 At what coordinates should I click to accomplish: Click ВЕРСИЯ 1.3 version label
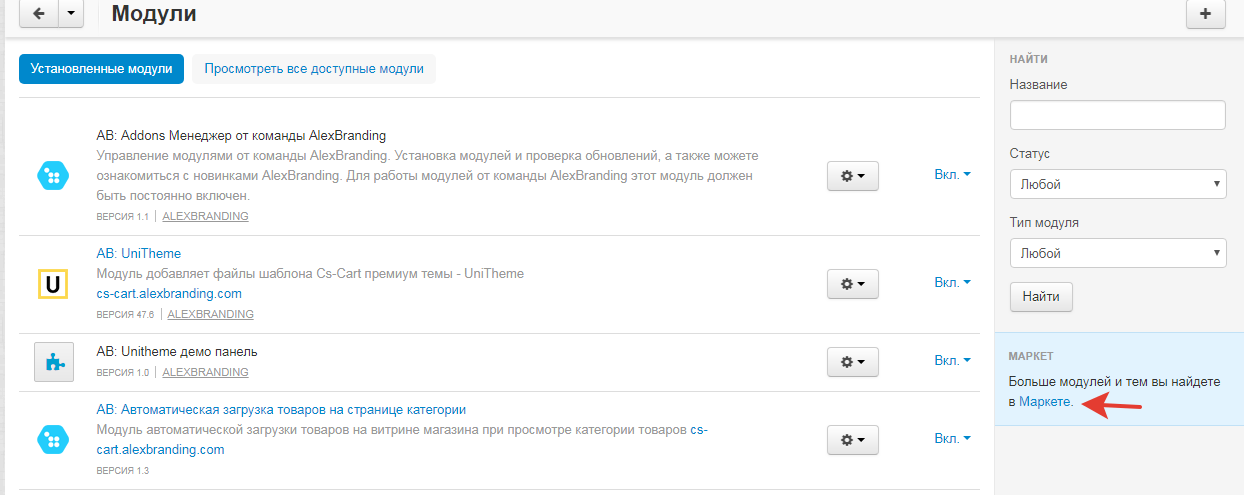pyautogui.click(x=122, y=470)
